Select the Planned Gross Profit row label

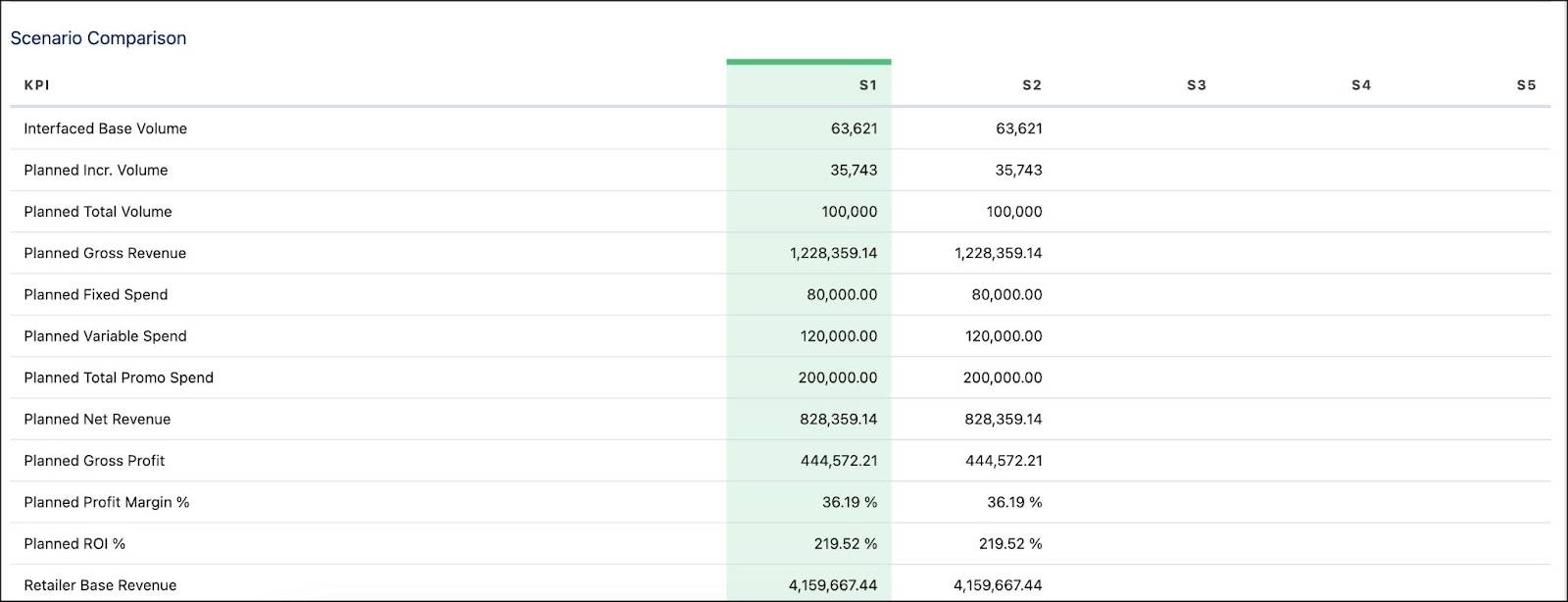click(x=94, y=461)
